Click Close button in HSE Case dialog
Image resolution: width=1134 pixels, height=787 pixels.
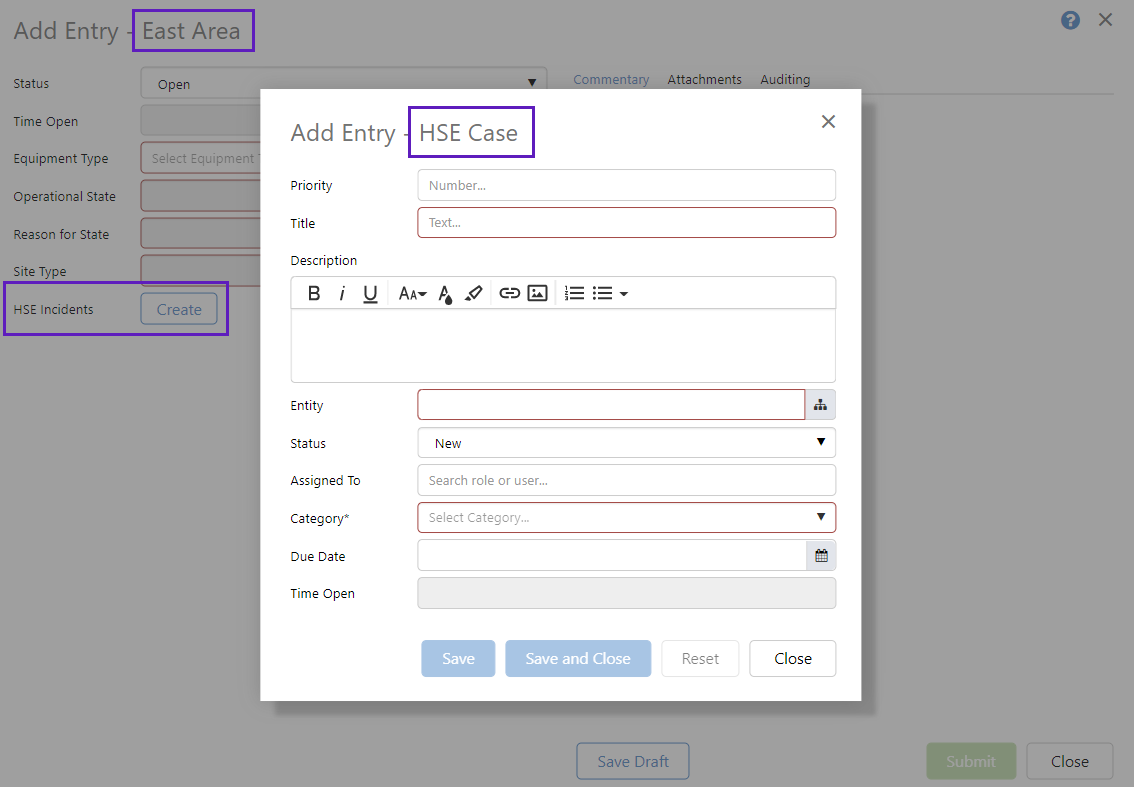pos(793,658)
